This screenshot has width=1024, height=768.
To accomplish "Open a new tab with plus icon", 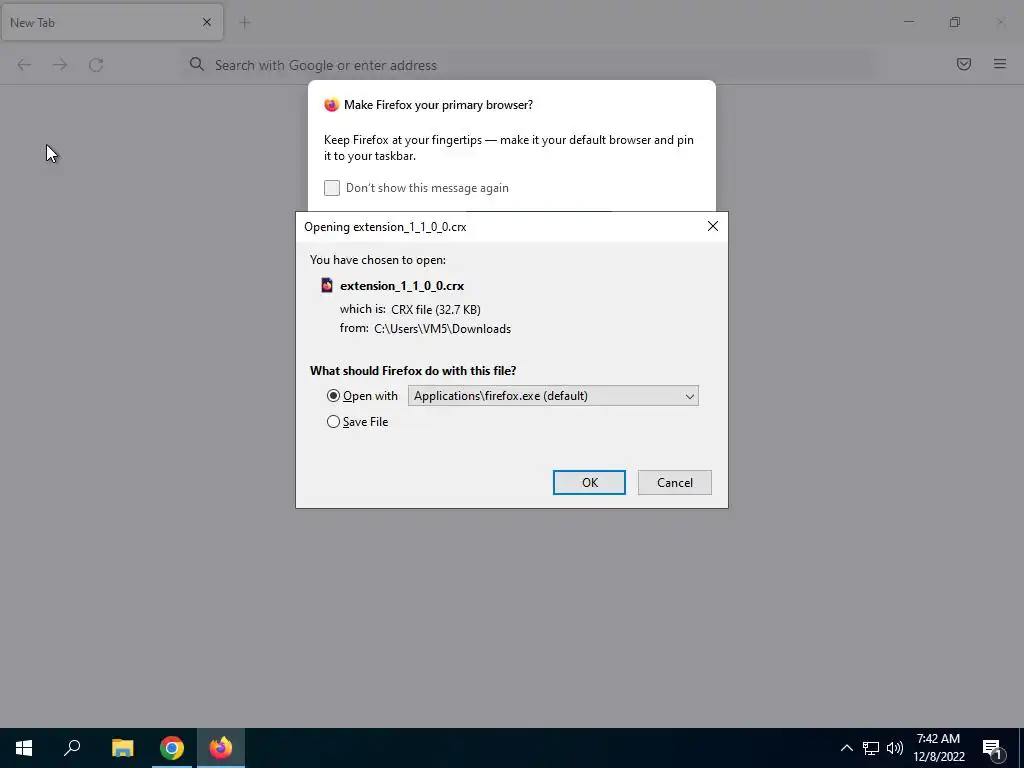I will coord(245,23).
